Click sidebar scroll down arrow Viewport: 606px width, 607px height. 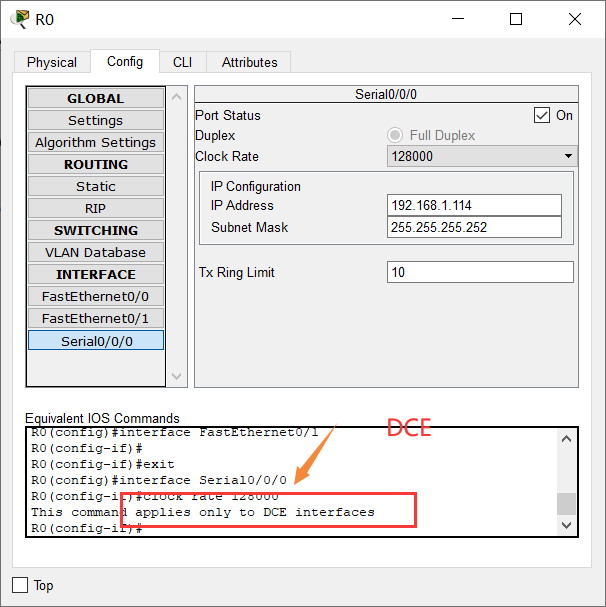click(x=177, y=376)
